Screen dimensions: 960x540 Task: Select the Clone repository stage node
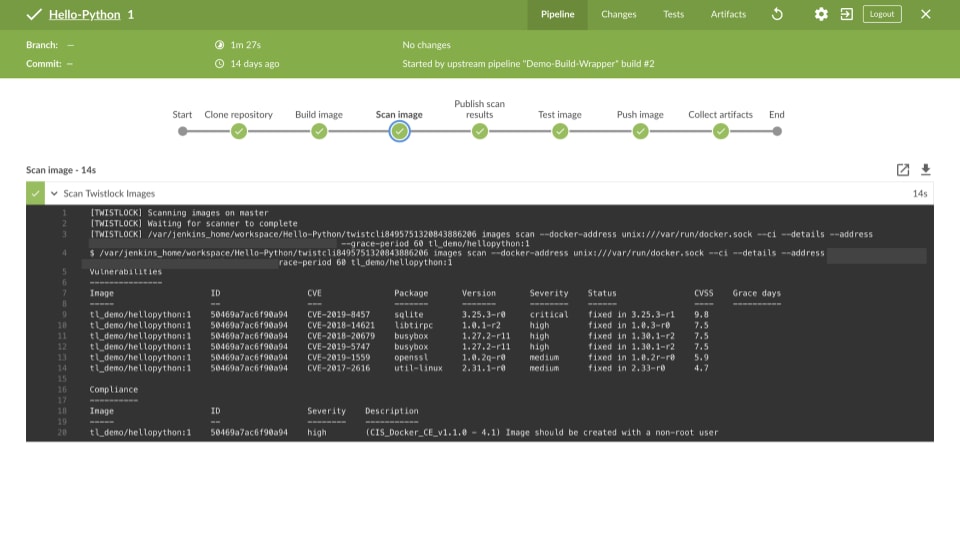click(x=239, y=131)
